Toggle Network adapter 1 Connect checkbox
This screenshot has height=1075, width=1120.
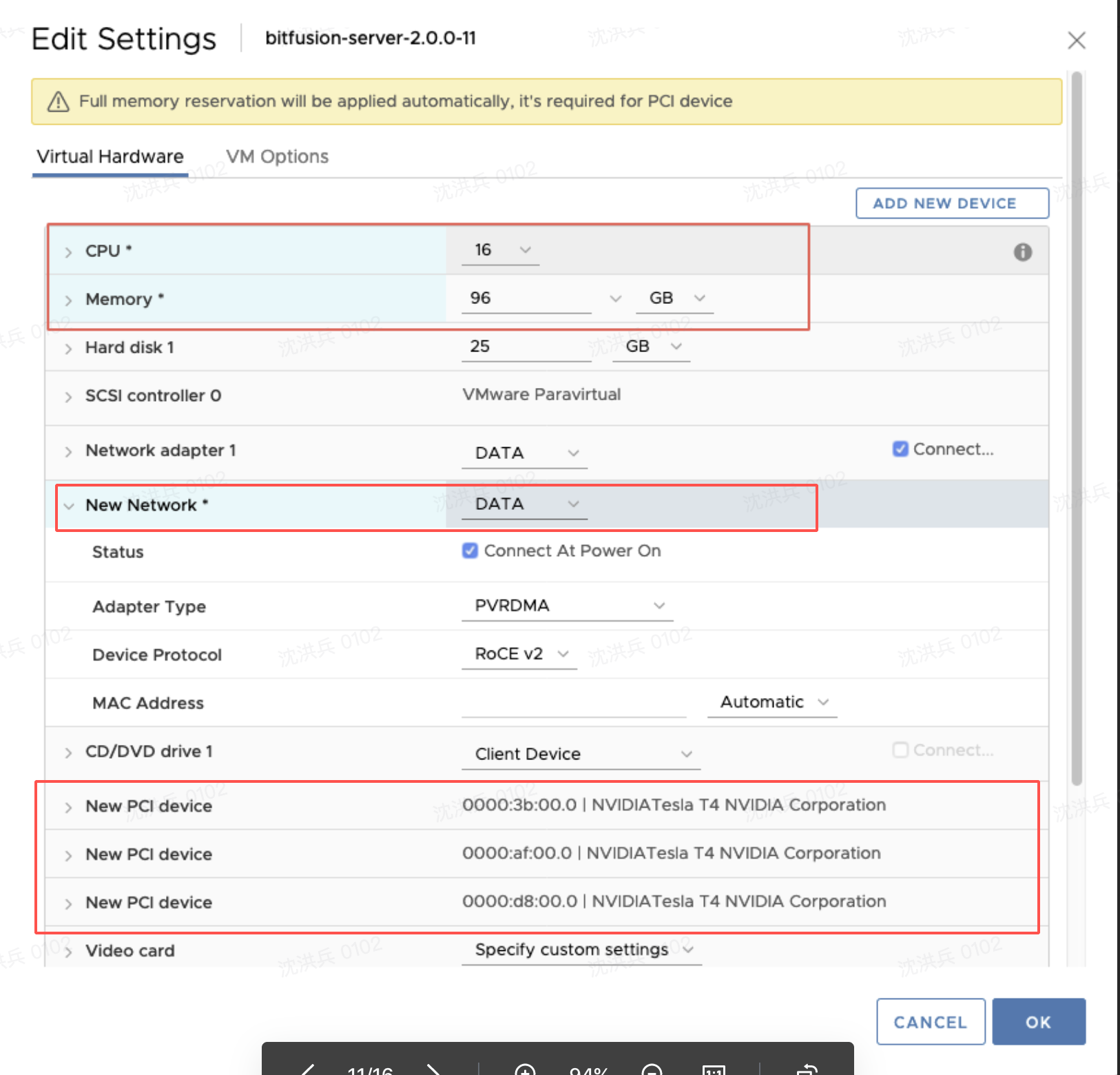tap(900, 449)
